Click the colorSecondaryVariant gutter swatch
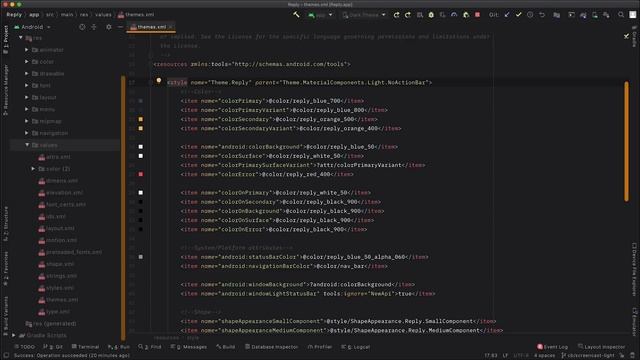 (x=140, y=128)
